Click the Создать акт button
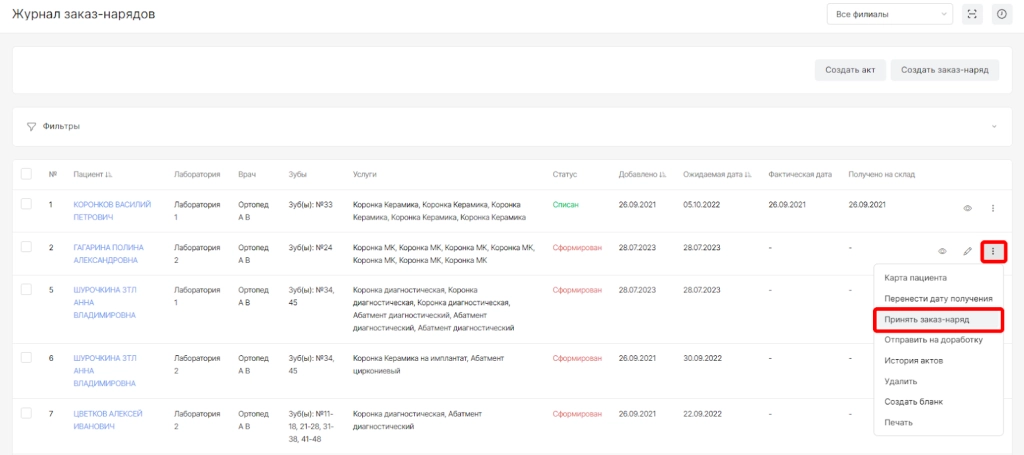Image resolution: width=1024 pixels, height=455 pixels. tap(850, 70)
